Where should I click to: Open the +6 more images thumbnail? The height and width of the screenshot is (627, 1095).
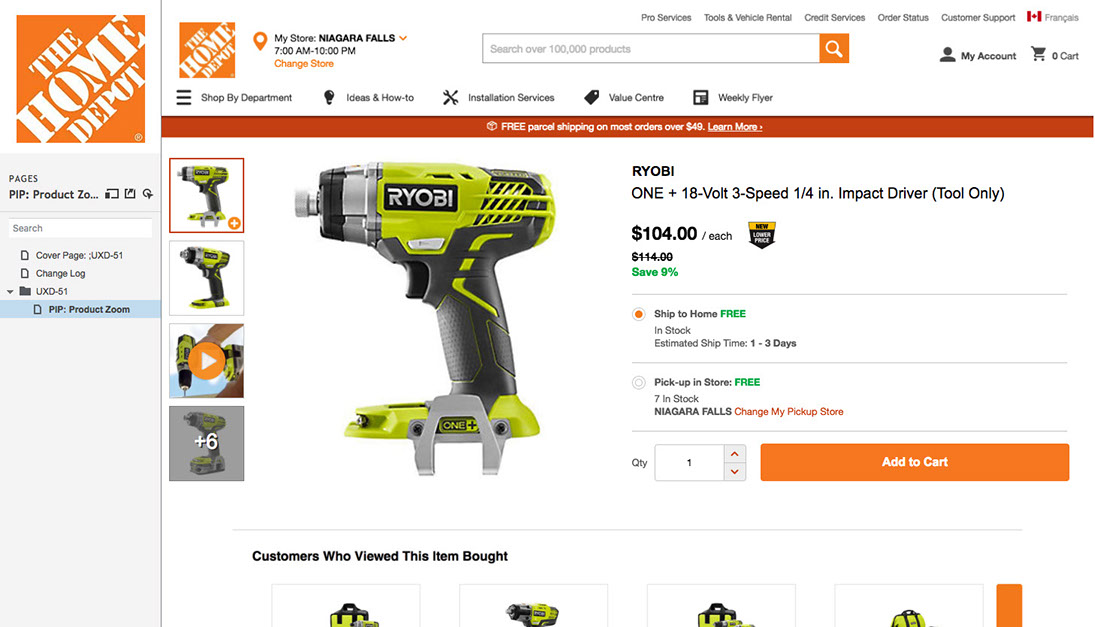pos(207,443)
